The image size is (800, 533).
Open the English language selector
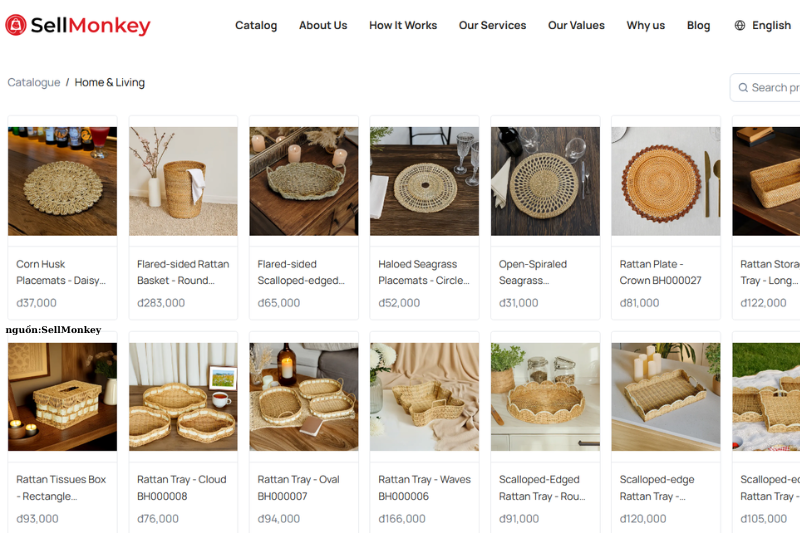coord(771,25)
